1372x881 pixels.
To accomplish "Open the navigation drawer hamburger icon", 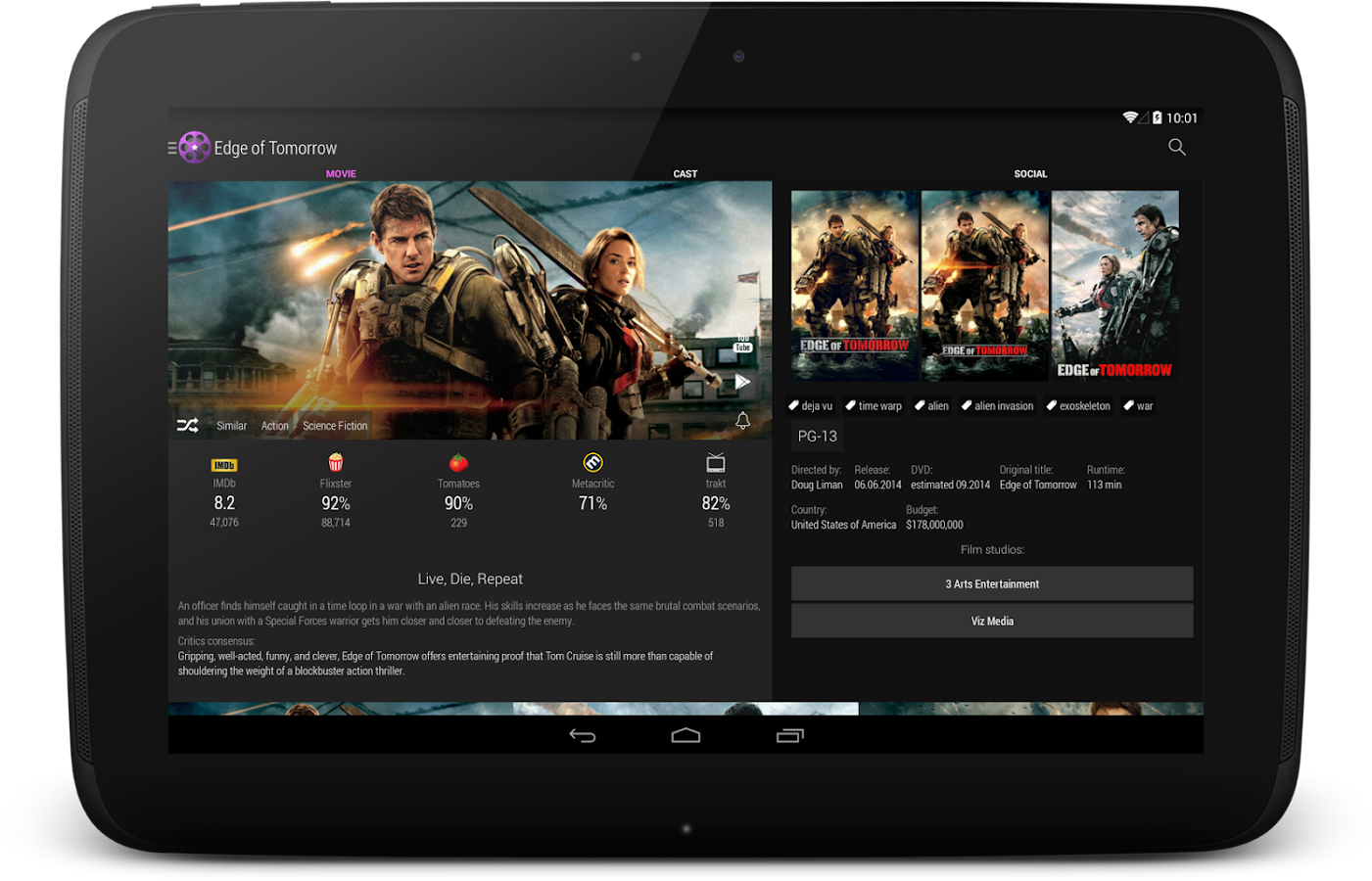I will pos(172,148).
